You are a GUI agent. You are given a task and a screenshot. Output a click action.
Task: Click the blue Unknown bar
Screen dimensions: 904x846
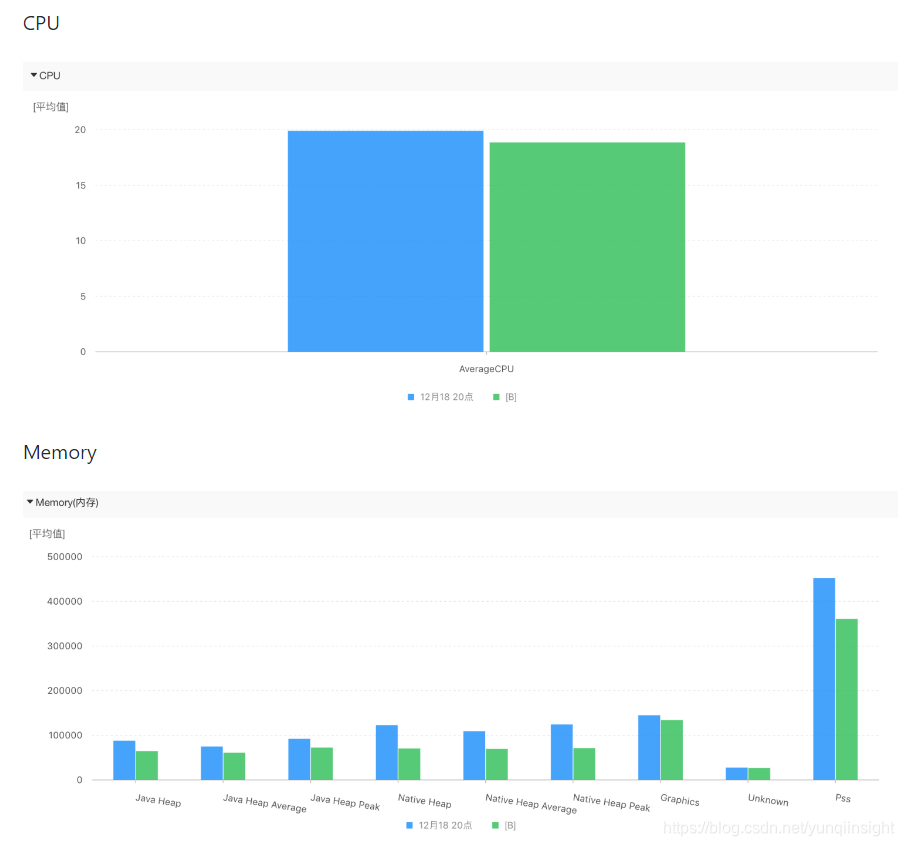(736, 773)
